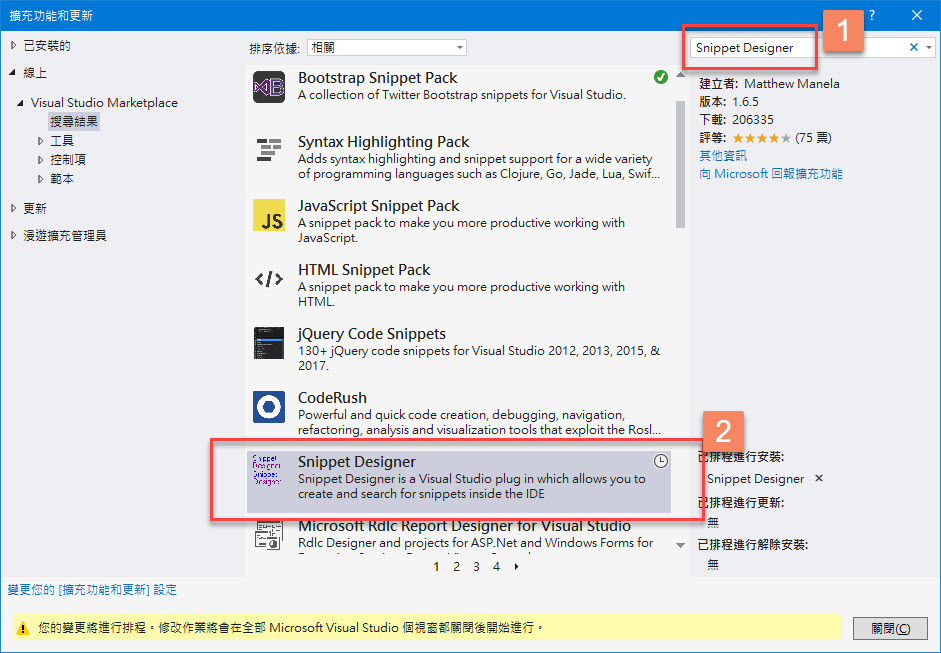Click the Bootstrap Snippet Pack icon

[269, 87]
